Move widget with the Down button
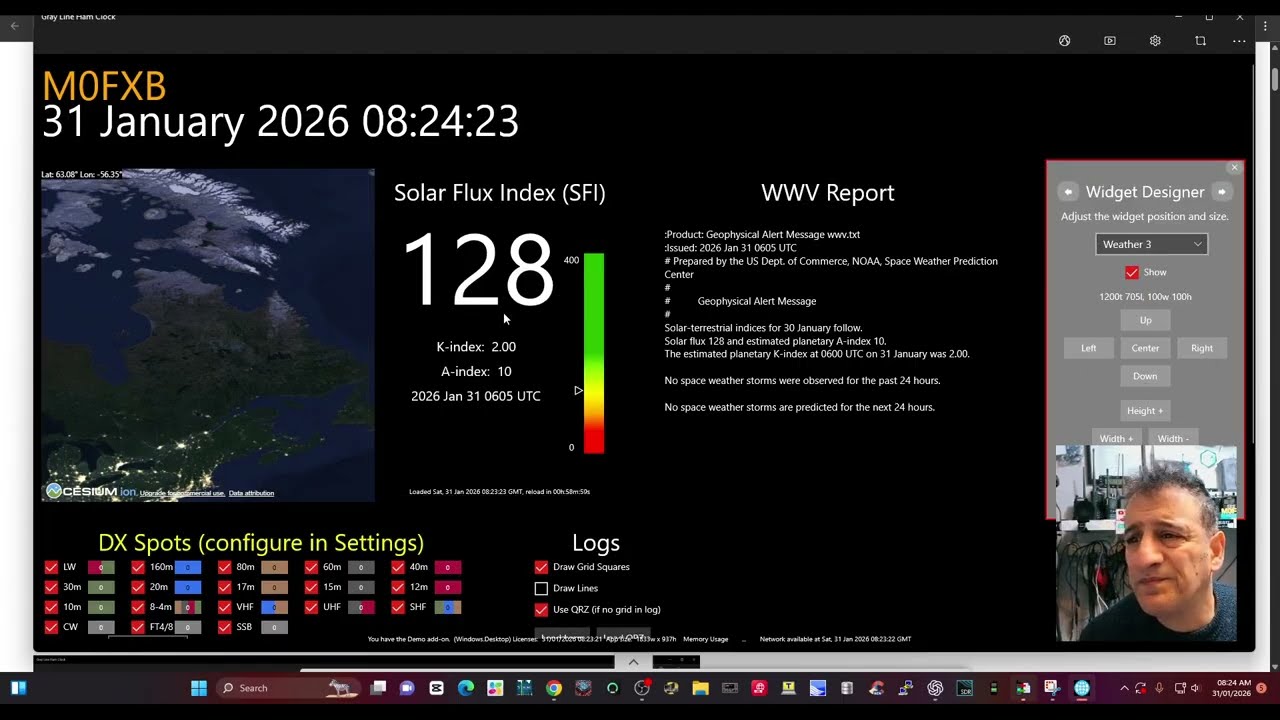The image size is (1280, 720). 1145,376
